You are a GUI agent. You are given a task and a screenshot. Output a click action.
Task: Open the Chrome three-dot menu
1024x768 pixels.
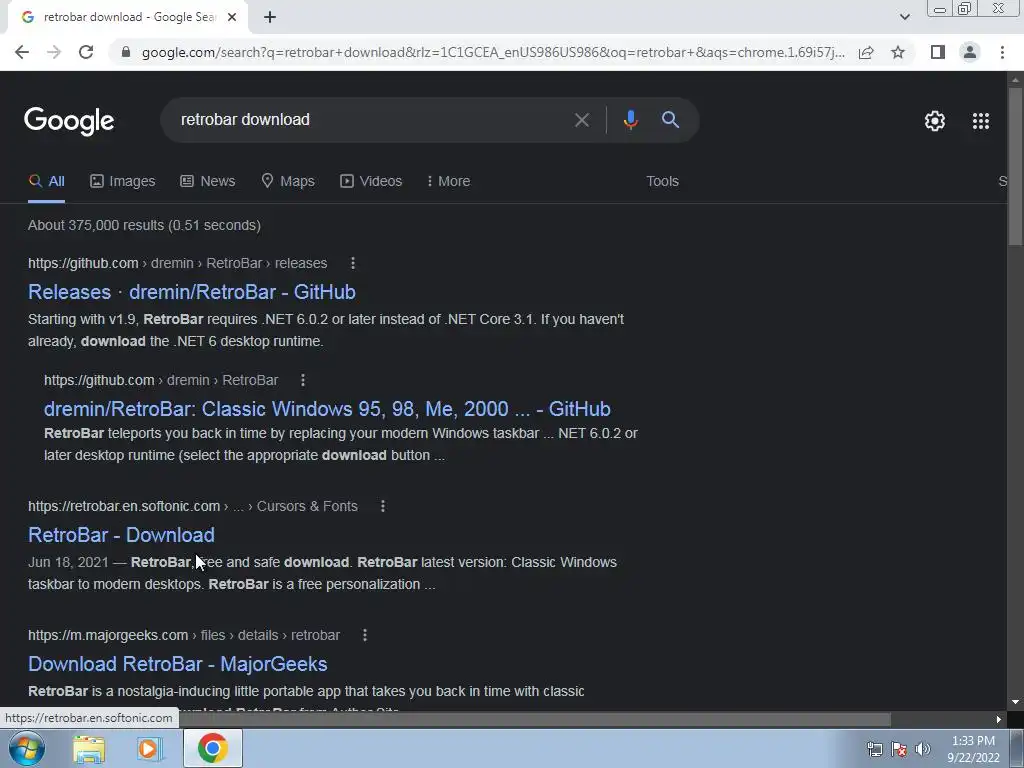[1002, 52]
